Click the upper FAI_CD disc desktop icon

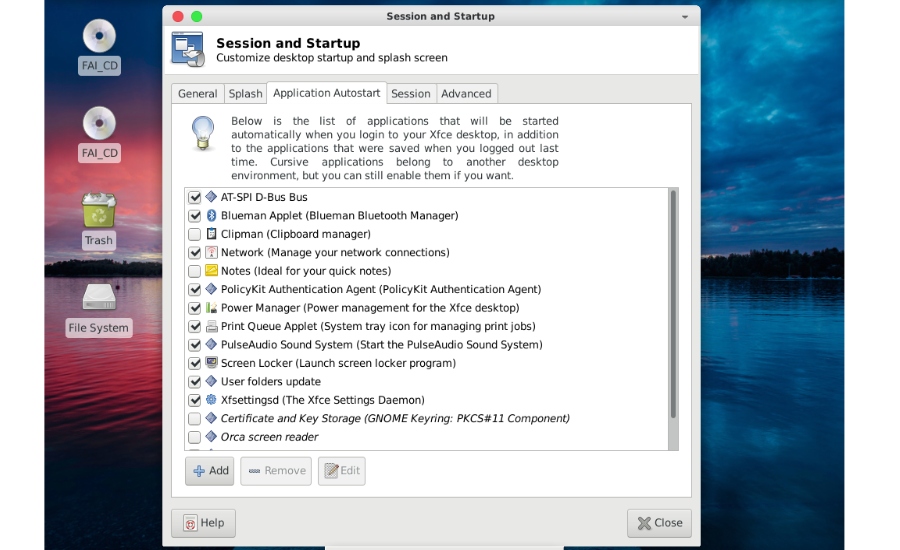99,36
